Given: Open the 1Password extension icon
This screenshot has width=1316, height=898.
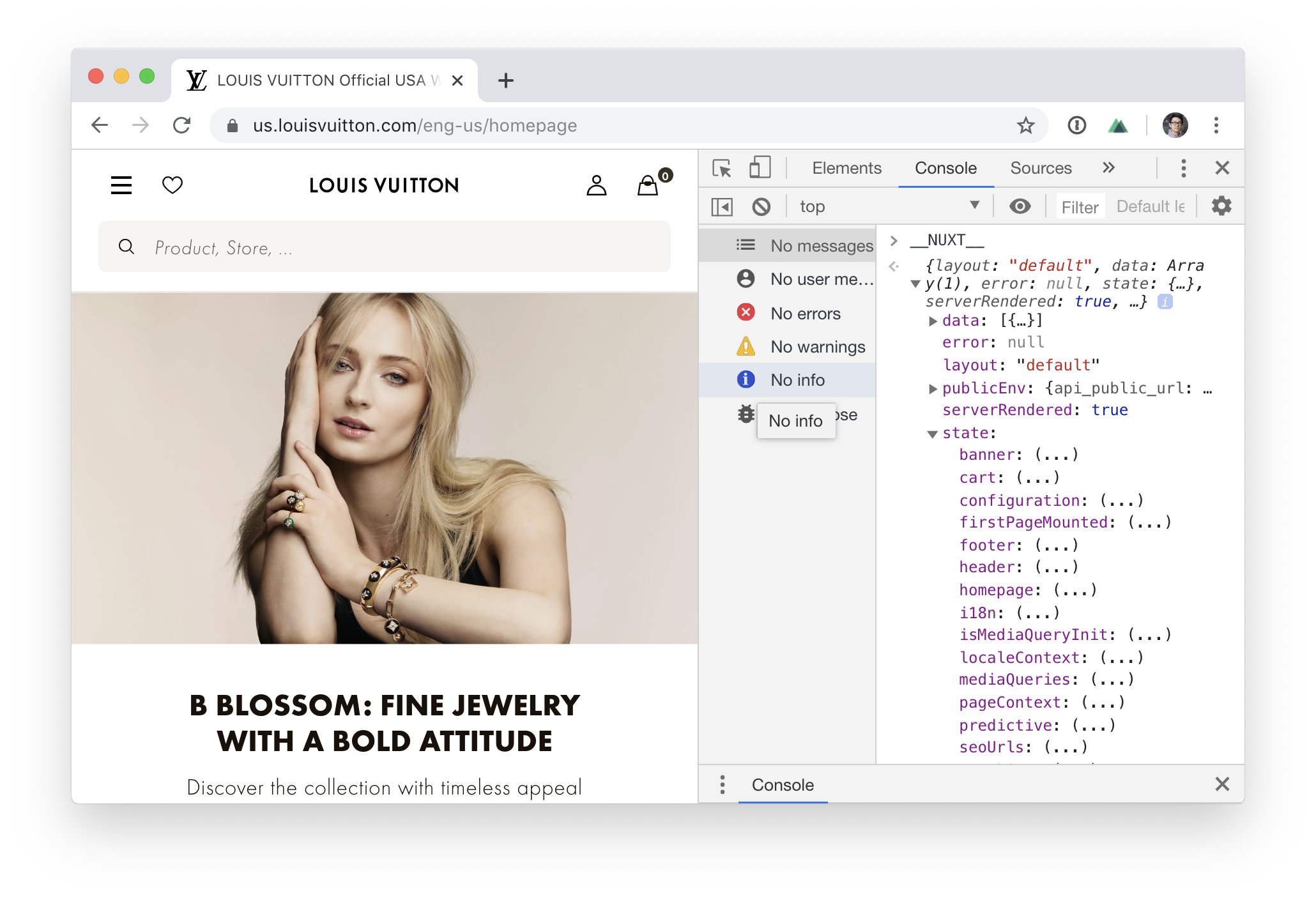Looking at the screenshot, I should point(1077,125).
